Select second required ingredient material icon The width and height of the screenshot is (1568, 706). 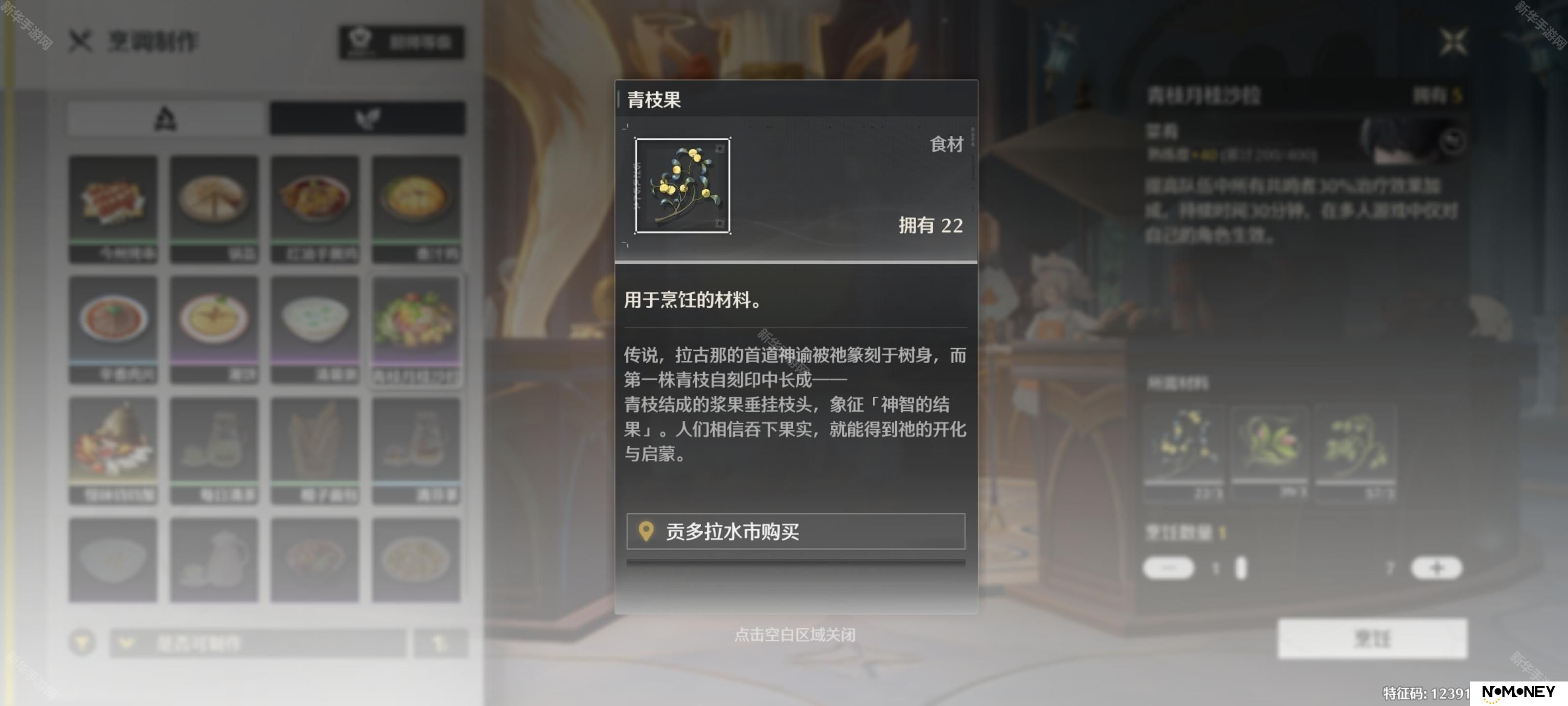tap(1269, 452)
